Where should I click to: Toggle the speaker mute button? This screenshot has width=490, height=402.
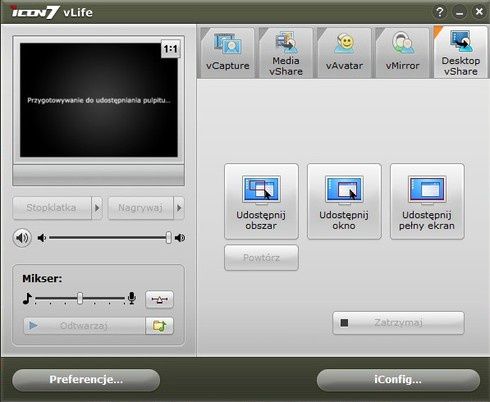point(22,238)
